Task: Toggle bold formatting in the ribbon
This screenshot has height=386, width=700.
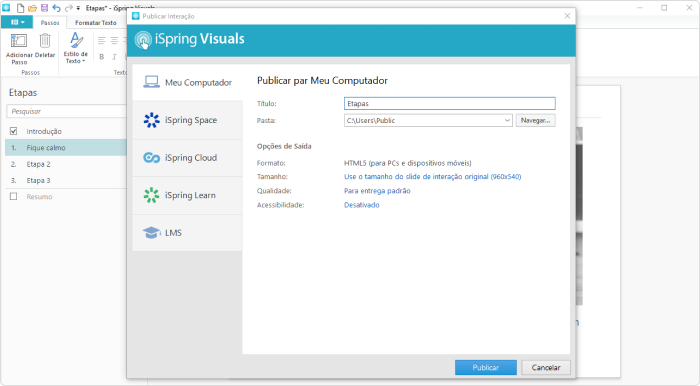Action: tap(102, 57)
